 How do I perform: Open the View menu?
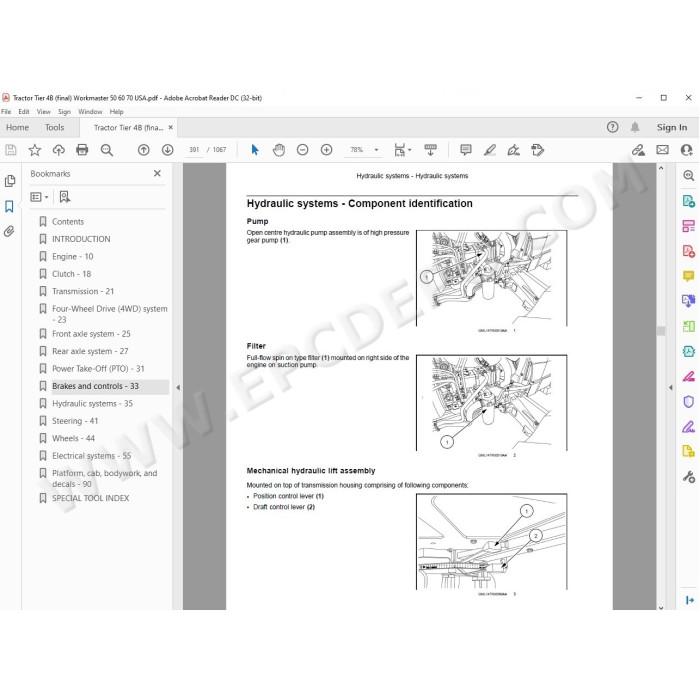click(x=43, y=112)
